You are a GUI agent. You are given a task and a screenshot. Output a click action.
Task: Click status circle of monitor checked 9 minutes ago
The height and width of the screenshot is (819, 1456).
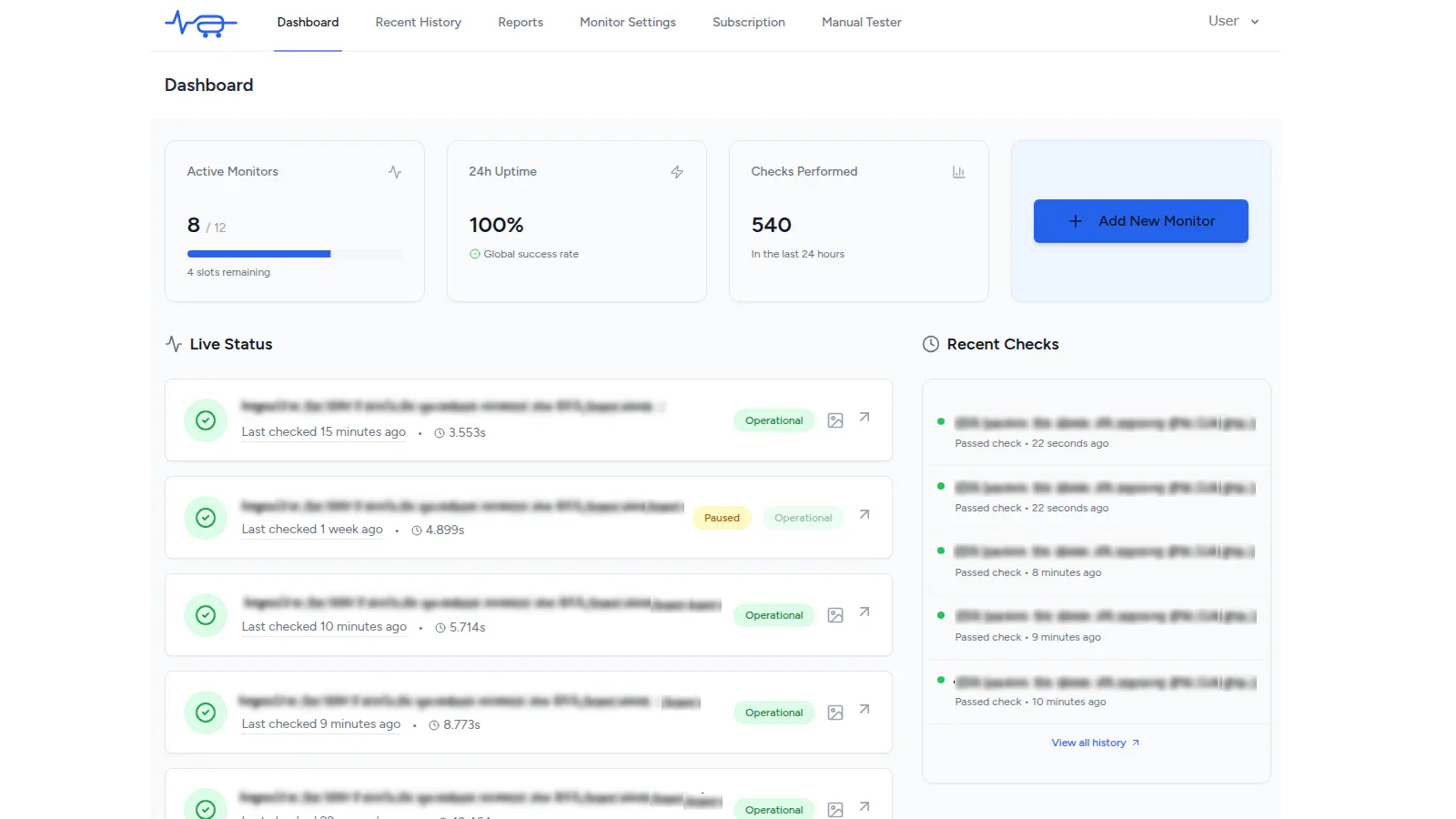pyautogui.click(x=206, y=713)
